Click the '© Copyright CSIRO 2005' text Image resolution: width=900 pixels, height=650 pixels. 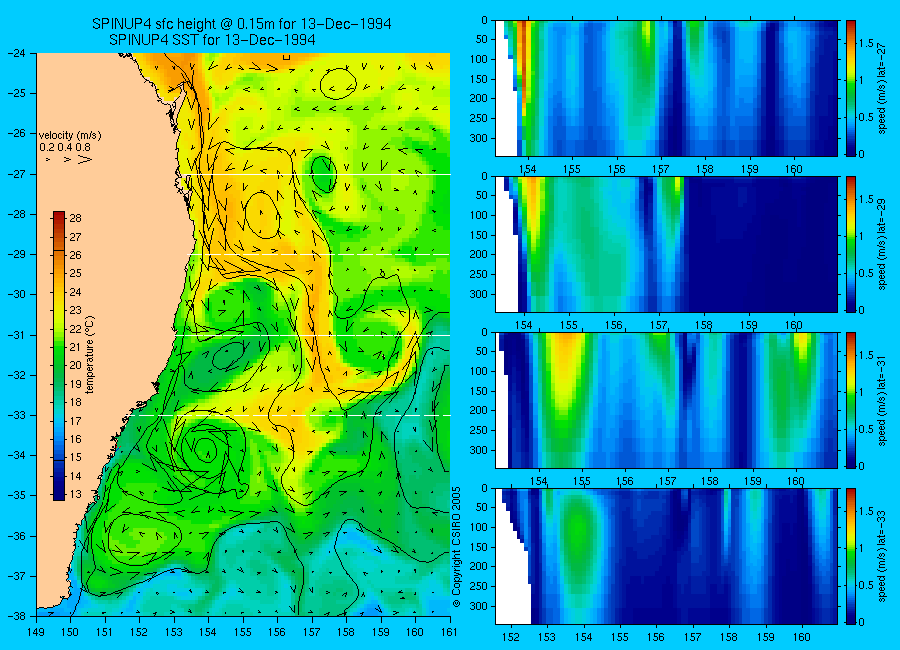457,547
